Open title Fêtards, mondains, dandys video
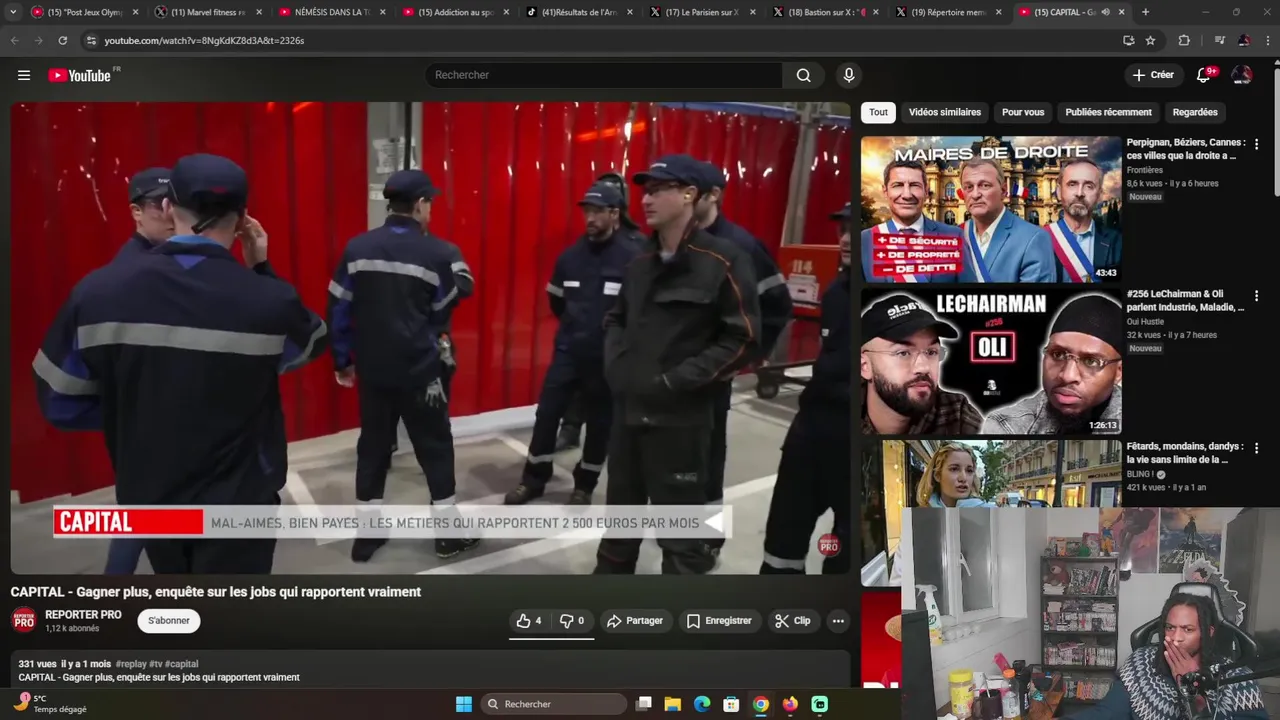The height and width of the screenshot is (720, 1280). 1186,453
